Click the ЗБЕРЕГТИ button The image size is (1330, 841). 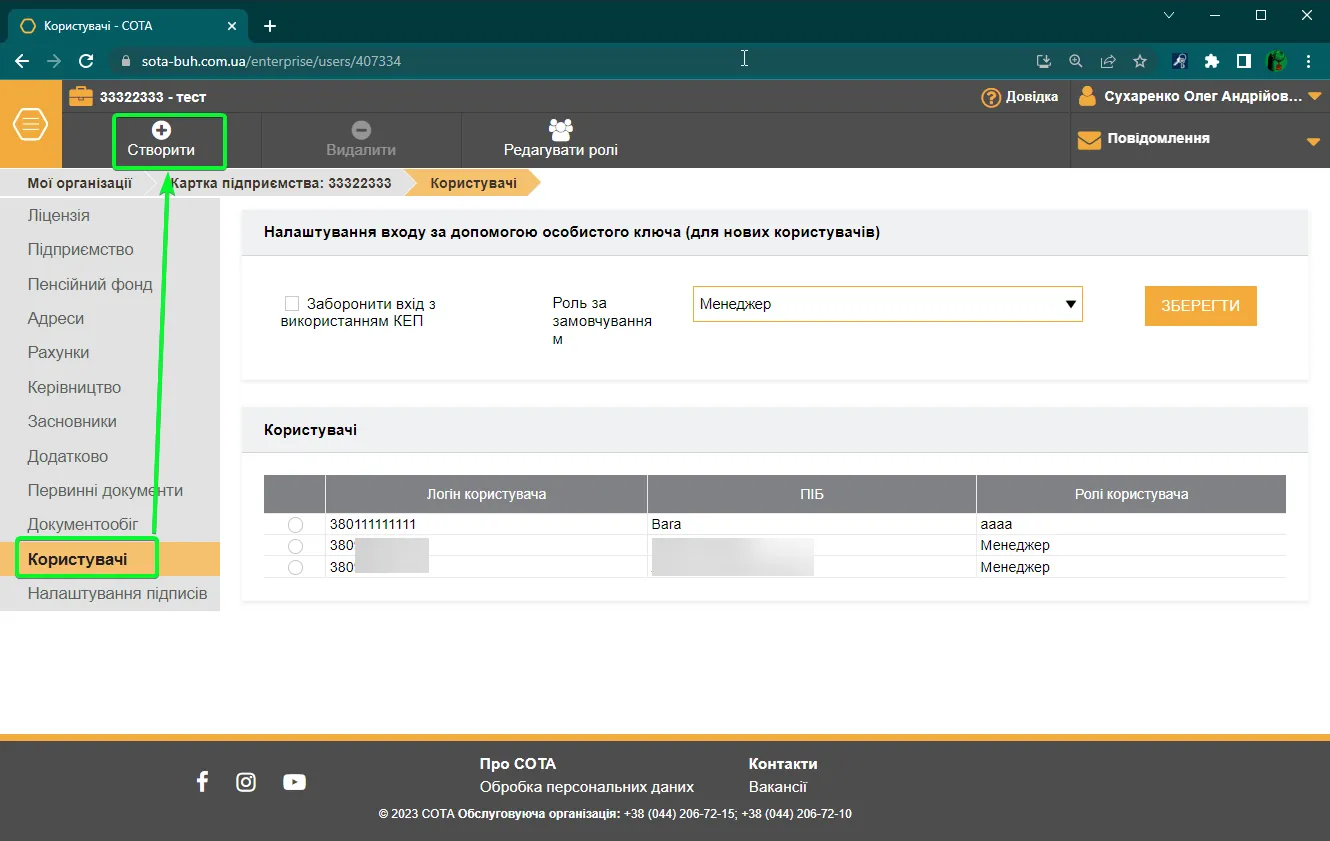1201,306
